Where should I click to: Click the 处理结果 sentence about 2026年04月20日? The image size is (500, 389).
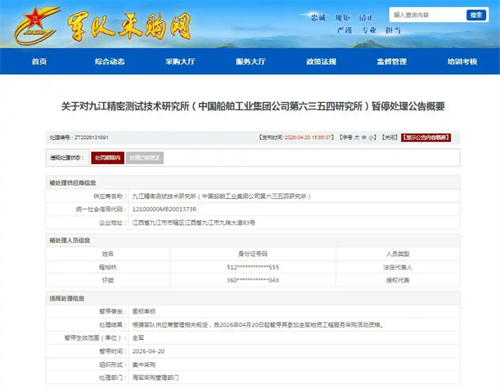[257, 325]
